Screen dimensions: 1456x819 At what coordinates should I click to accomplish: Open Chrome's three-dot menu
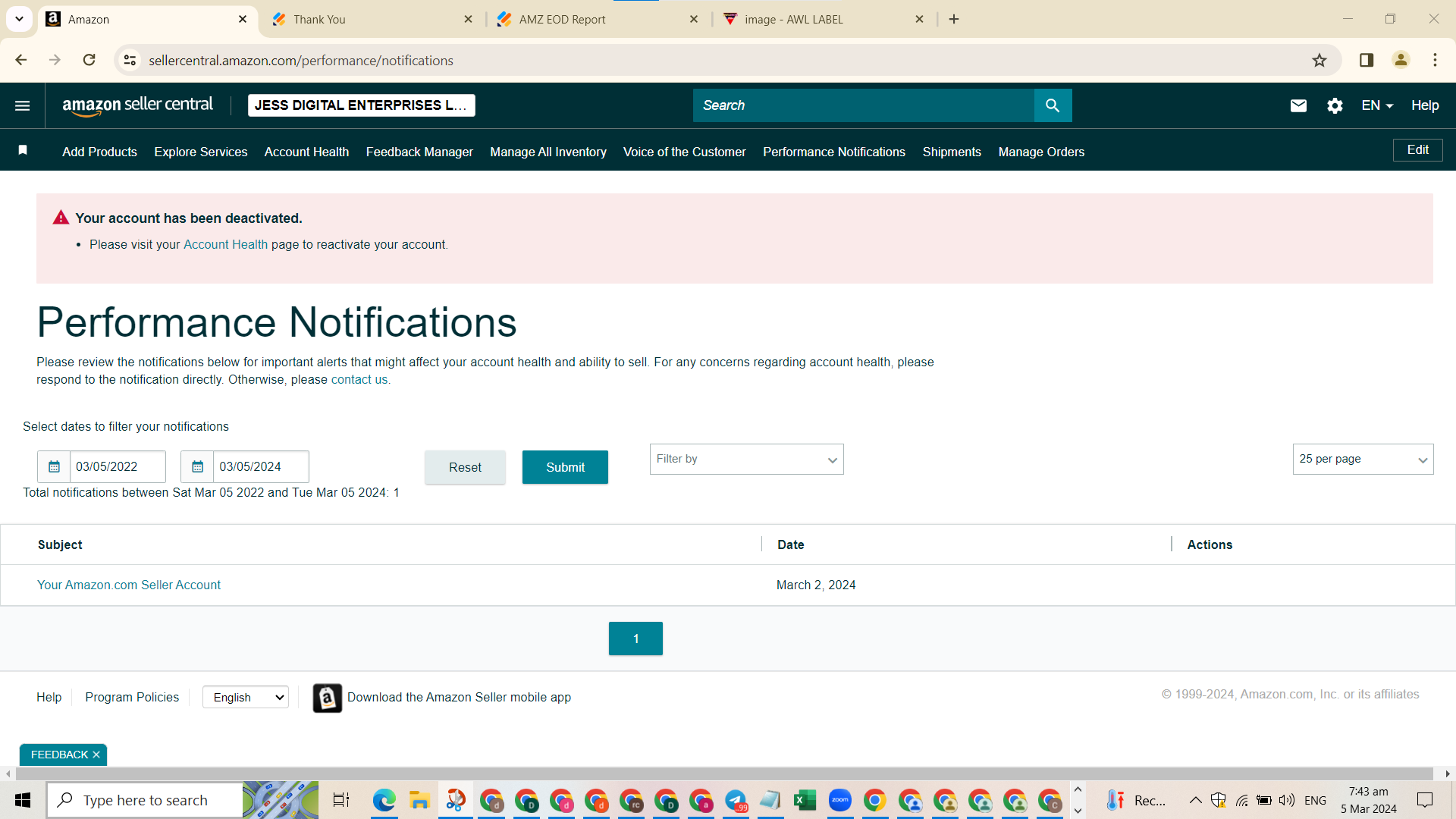tap(1435, 60)
